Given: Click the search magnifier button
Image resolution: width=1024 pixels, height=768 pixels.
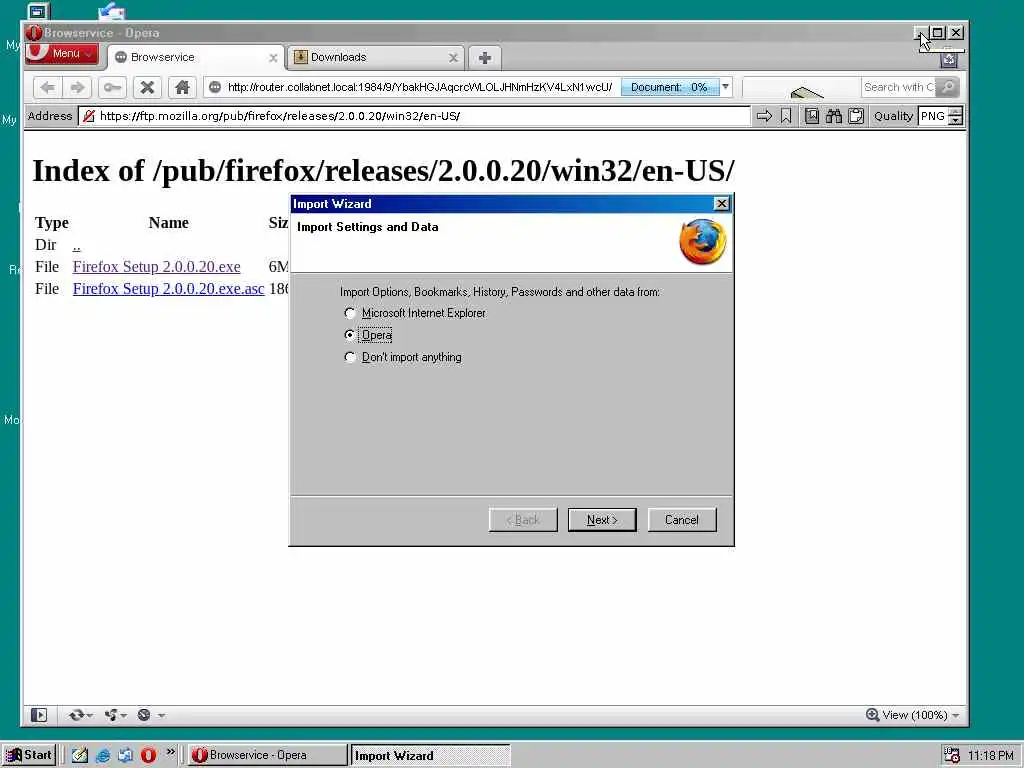Looking at the screenshot, I should point(947,87).
